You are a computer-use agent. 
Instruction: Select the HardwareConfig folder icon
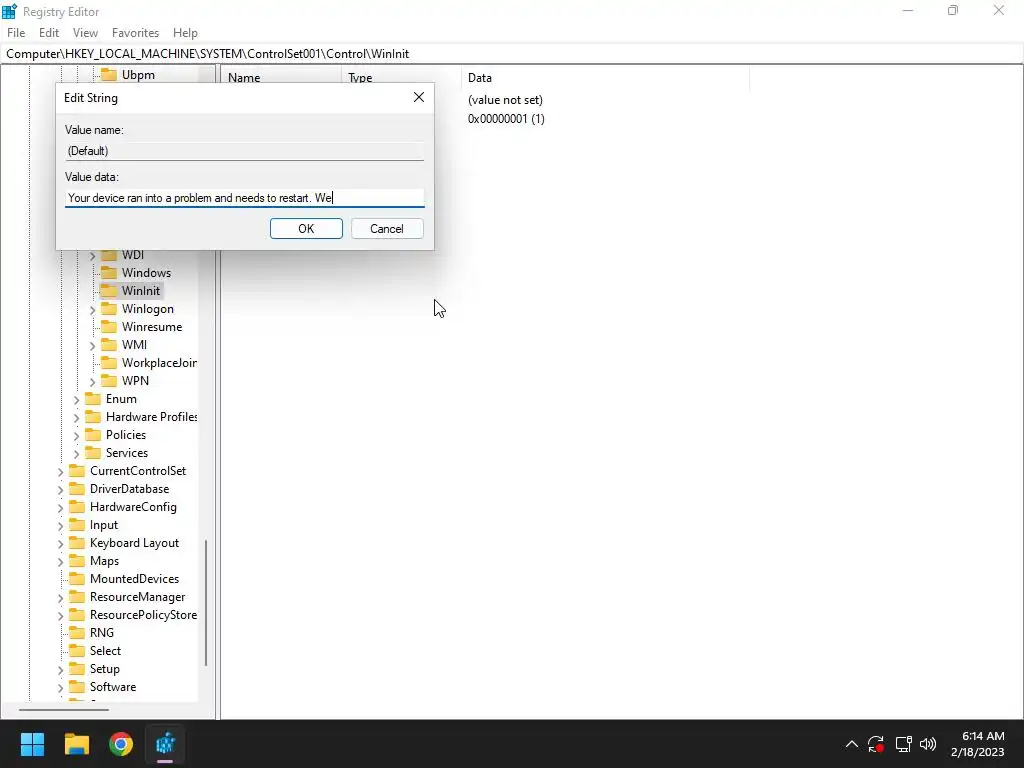[77, 507]
